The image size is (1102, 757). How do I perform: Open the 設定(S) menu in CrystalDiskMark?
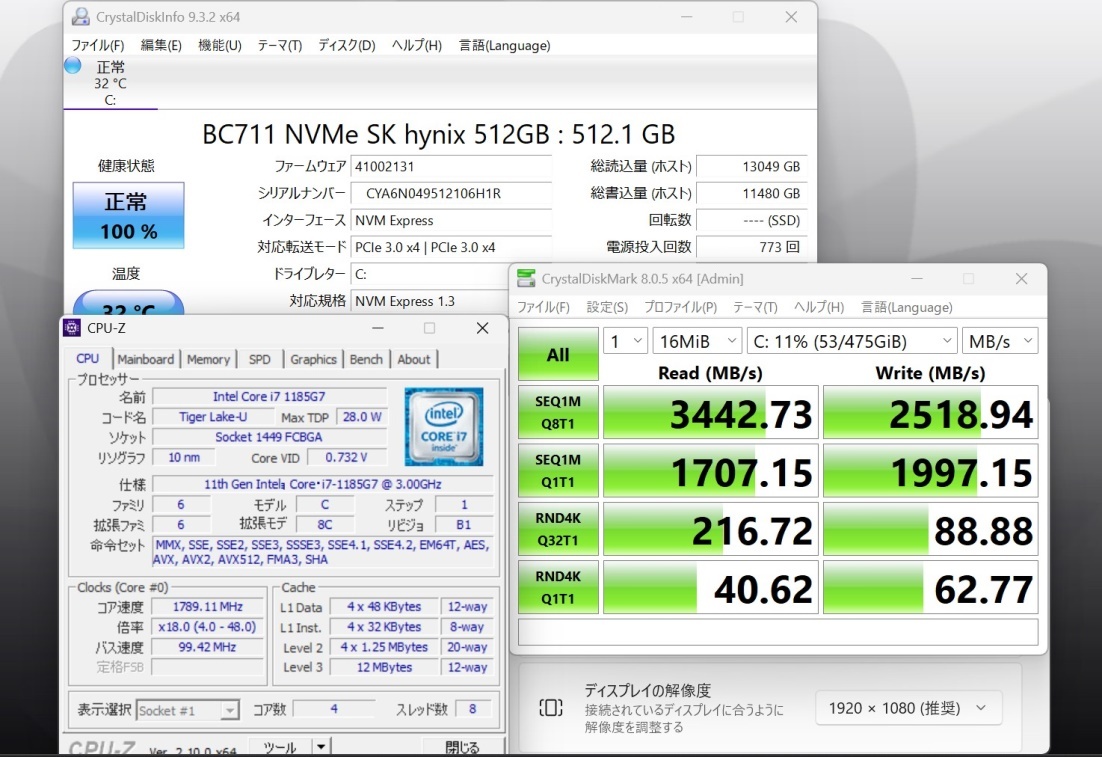point(607,307)
